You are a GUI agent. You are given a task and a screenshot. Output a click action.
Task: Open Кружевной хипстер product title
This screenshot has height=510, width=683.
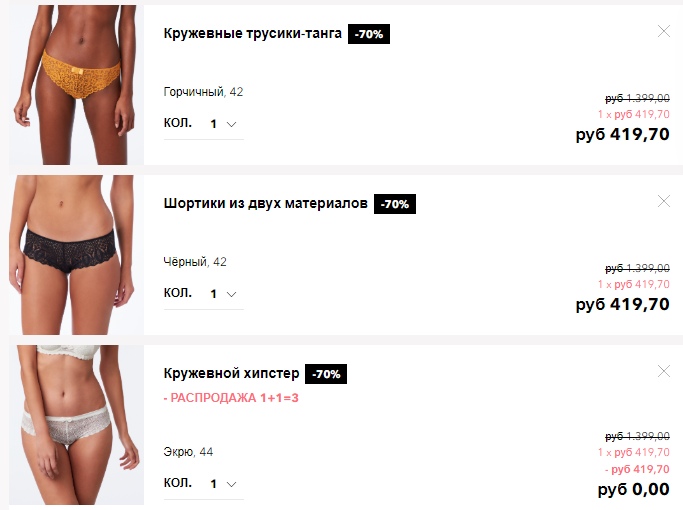(231, 373)
